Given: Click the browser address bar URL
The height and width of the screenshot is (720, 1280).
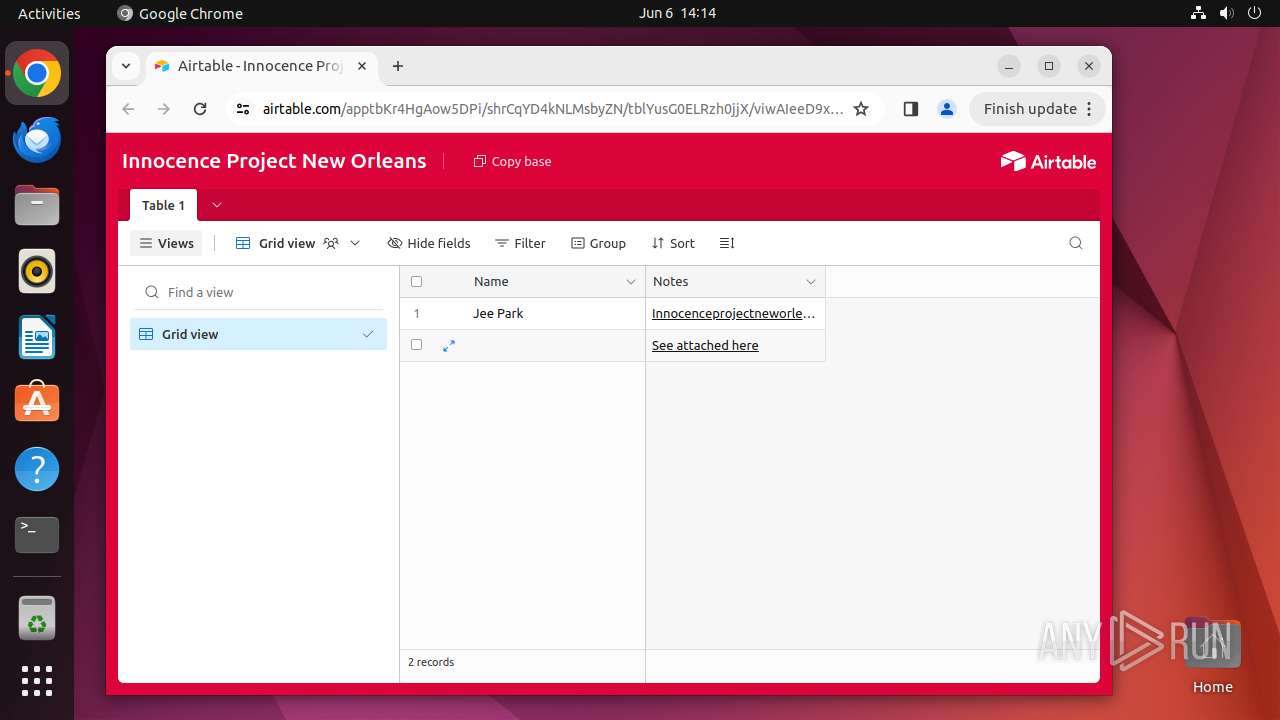Looking at the screenshot, I should pos(553,109).
